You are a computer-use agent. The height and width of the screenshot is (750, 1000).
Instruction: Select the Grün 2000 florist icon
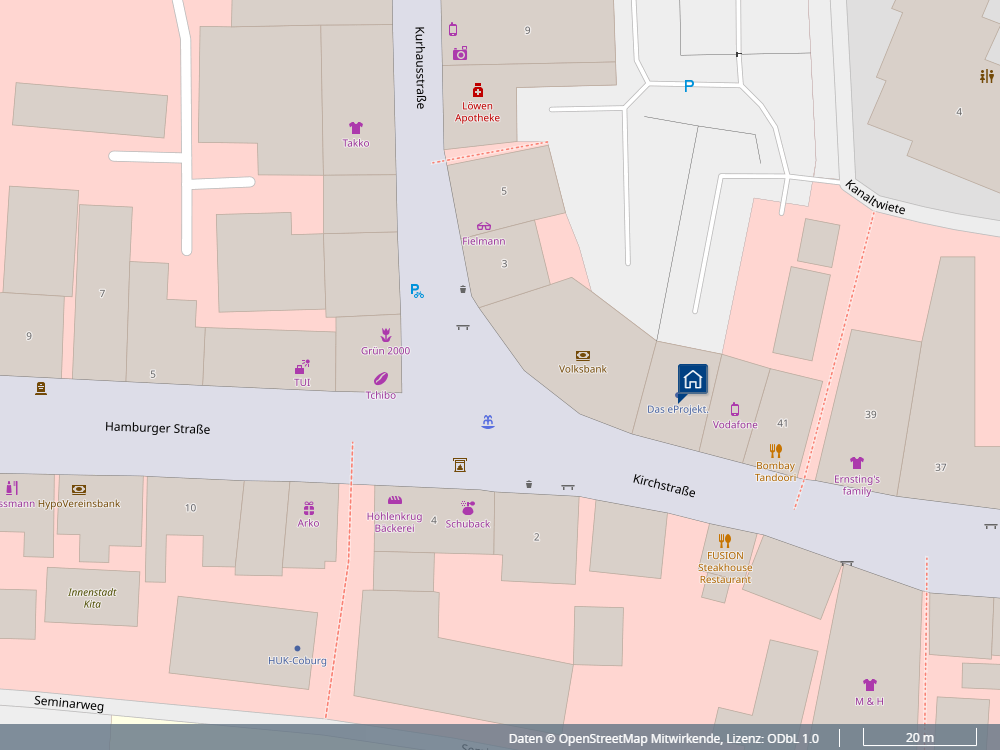385,335
